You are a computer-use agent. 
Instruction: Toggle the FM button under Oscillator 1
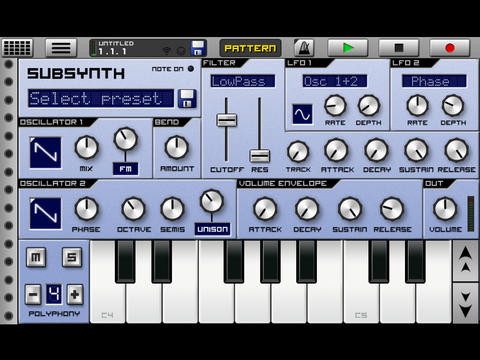tap(125, 169)
